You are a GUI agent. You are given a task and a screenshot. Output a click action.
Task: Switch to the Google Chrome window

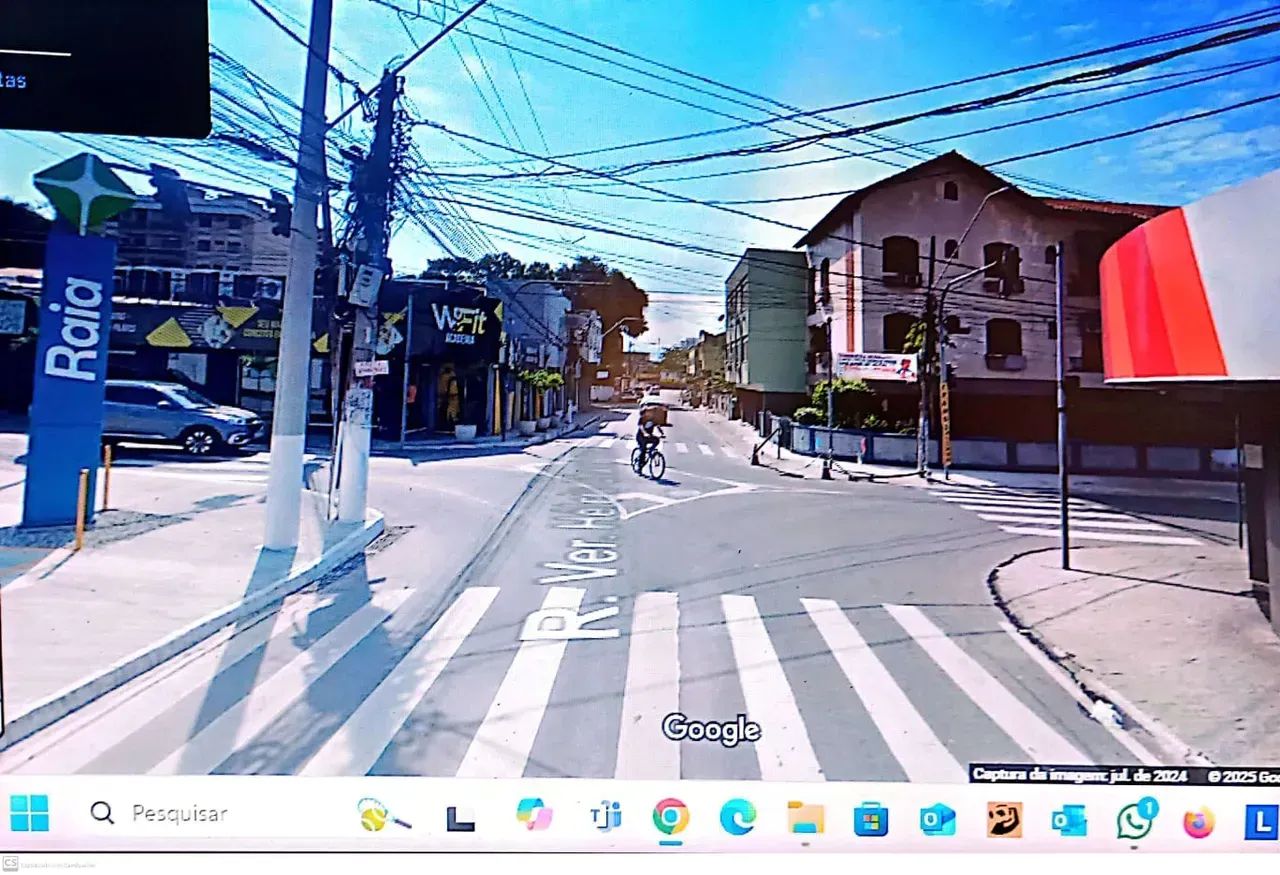[x=670, y=817]
